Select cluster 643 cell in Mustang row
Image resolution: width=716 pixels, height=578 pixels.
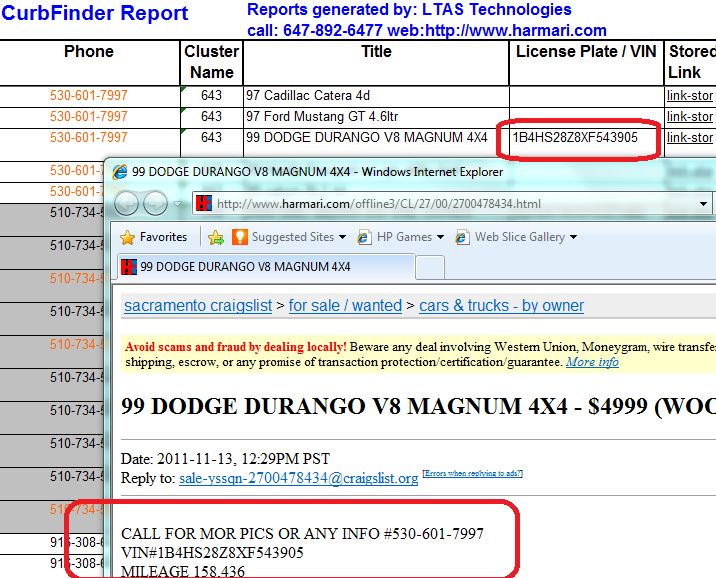click(211, 117)
